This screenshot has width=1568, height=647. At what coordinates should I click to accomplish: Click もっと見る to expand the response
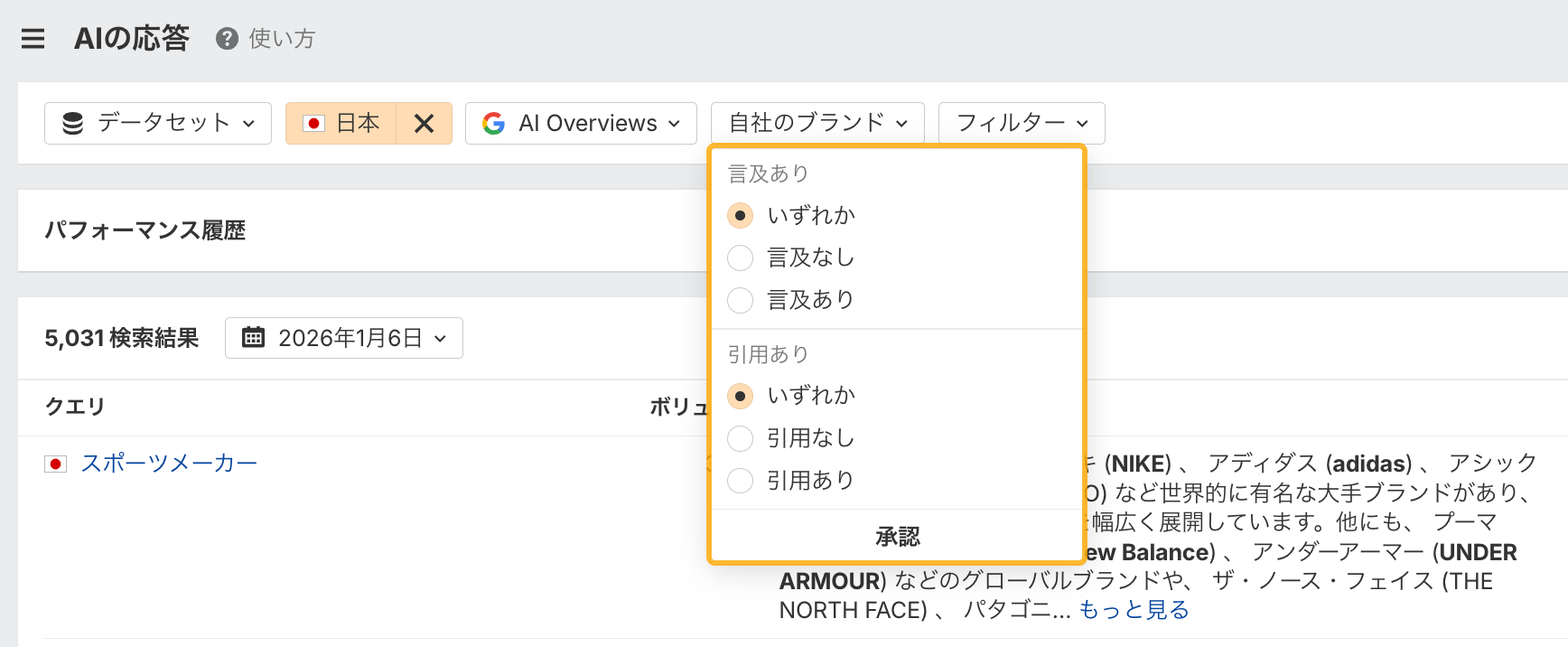pos(1134,610)
